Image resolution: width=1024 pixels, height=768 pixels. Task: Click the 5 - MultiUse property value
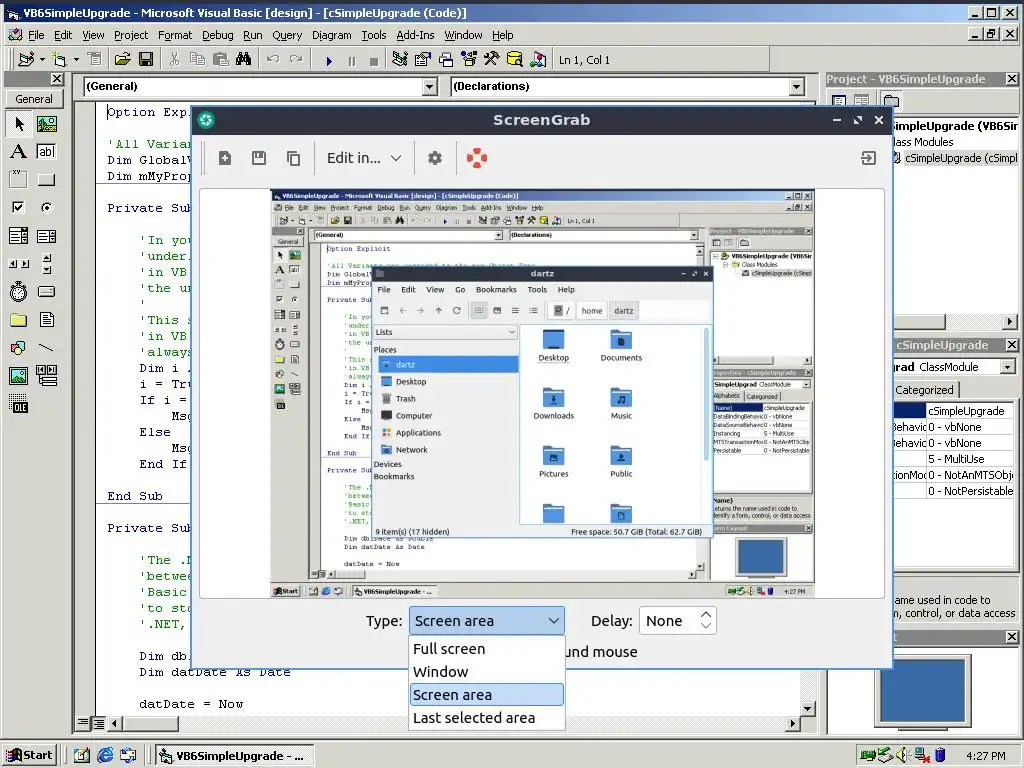point(969,459)
